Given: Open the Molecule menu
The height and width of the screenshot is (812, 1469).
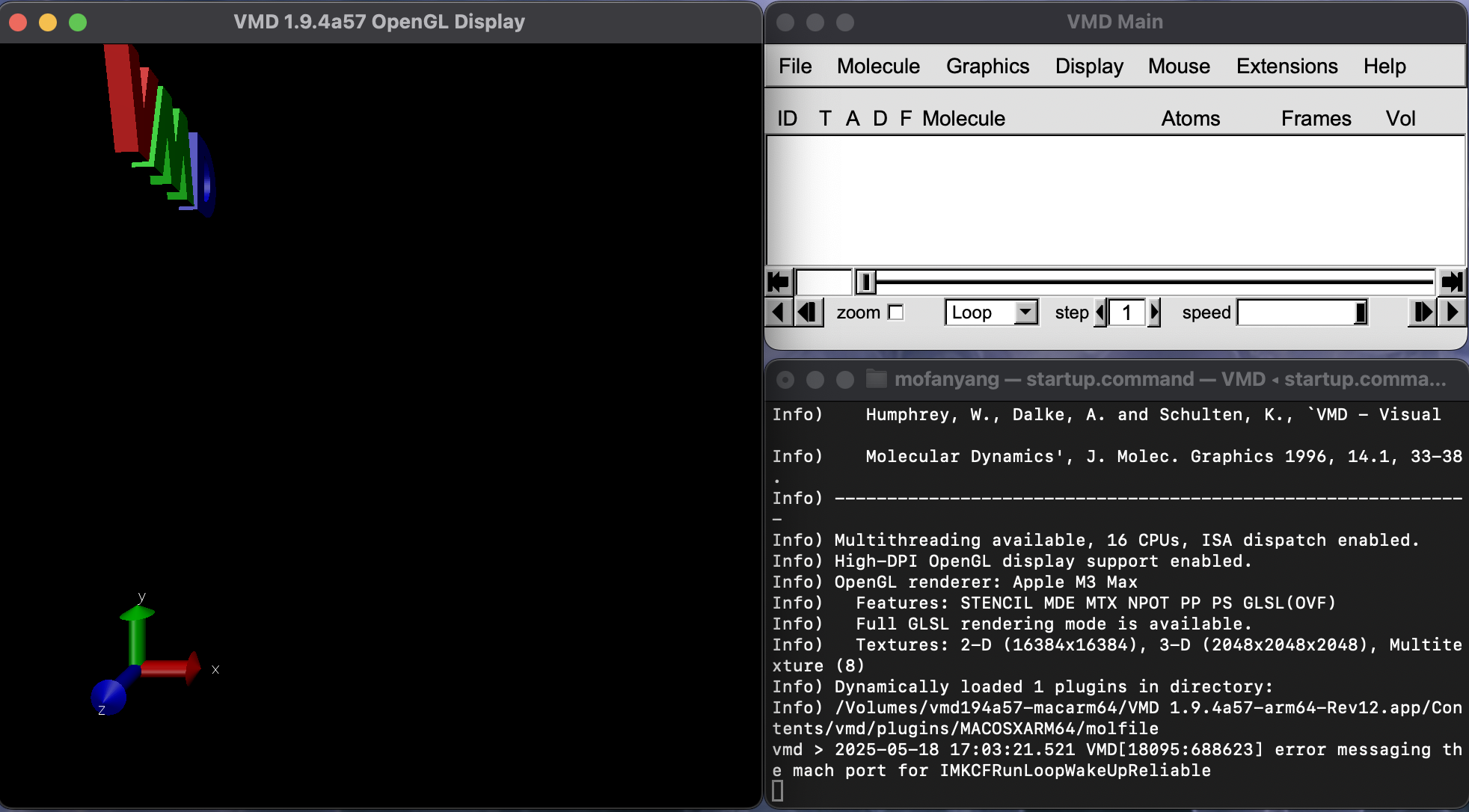Looking at the screenshot, I should pos(878,66).
